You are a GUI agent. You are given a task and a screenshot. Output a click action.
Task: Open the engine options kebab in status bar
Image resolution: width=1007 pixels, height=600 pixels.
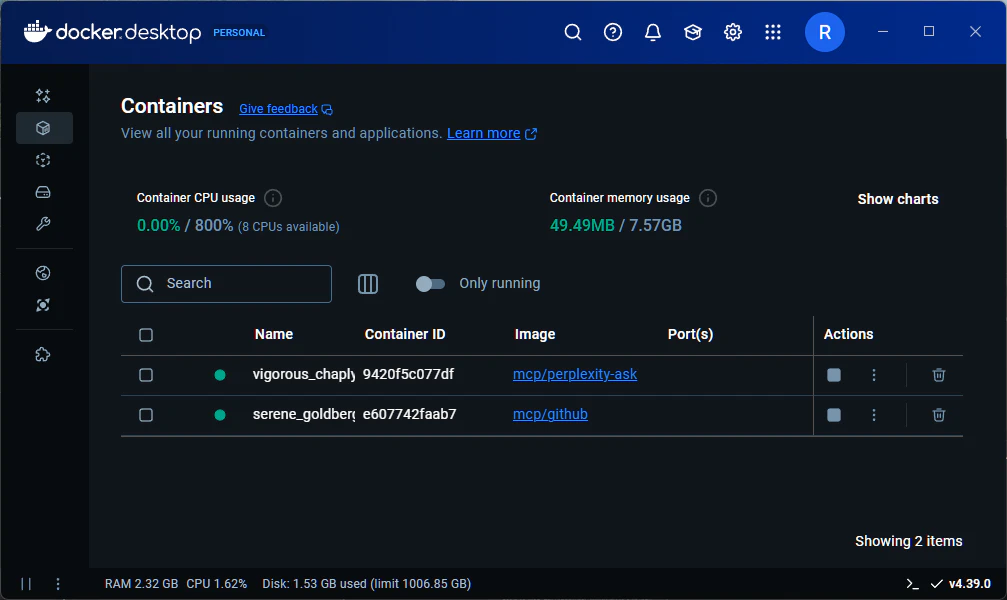tap(58, 584)
